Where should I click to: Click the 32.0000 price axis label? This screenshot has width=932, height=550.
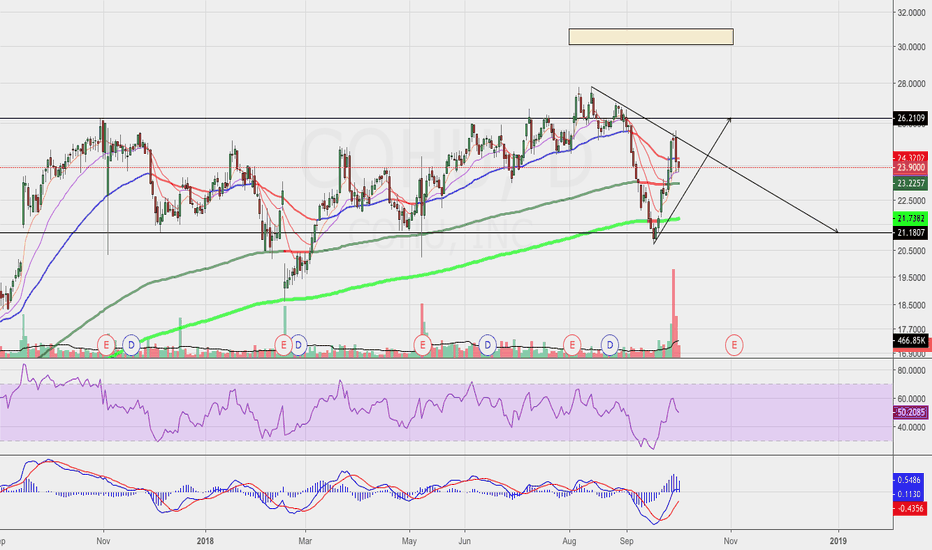click(x=911, y=12)
